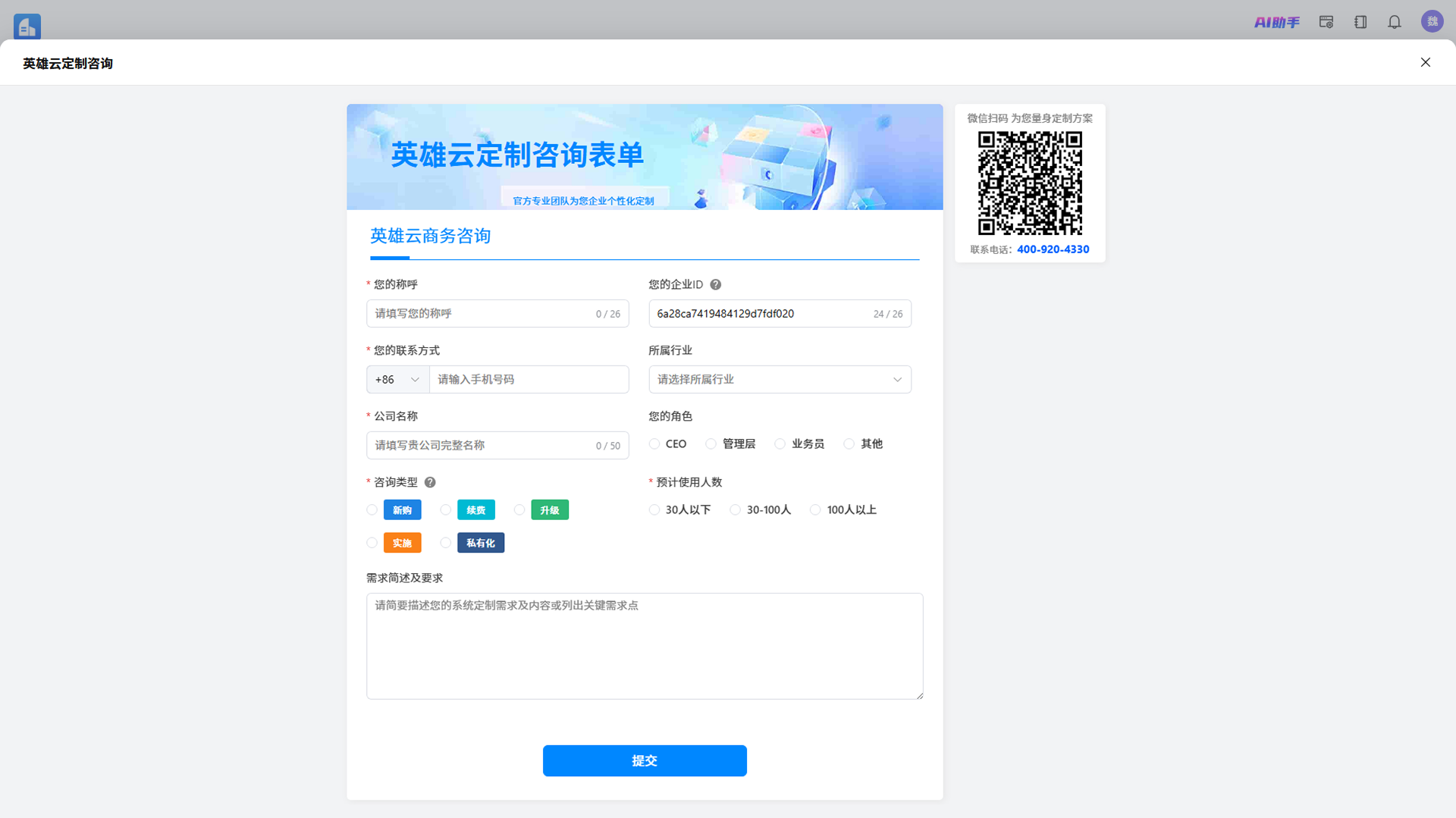The width and height of the screenshot is (1456, 818).
Task: Open the user avatar menu
Action: (x=1432, y=21)
